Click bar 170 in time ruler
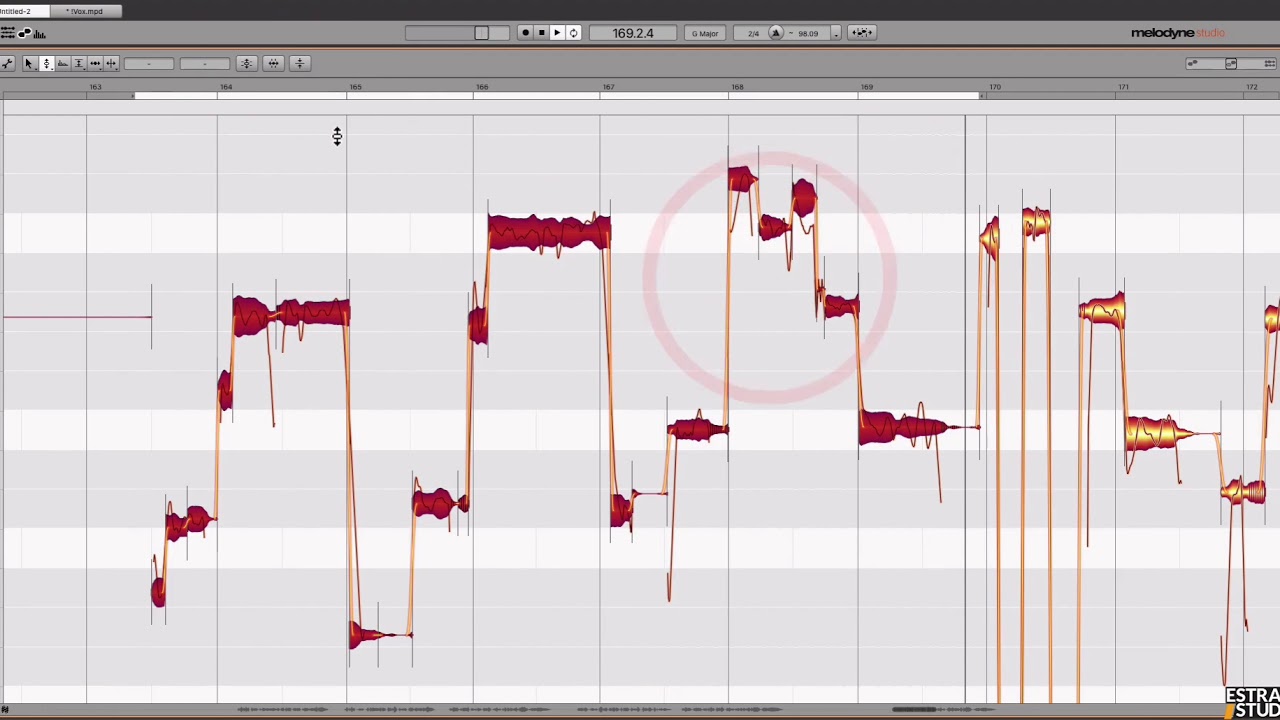This screenshot has height=720, width=1280. [x=994, y=87]
